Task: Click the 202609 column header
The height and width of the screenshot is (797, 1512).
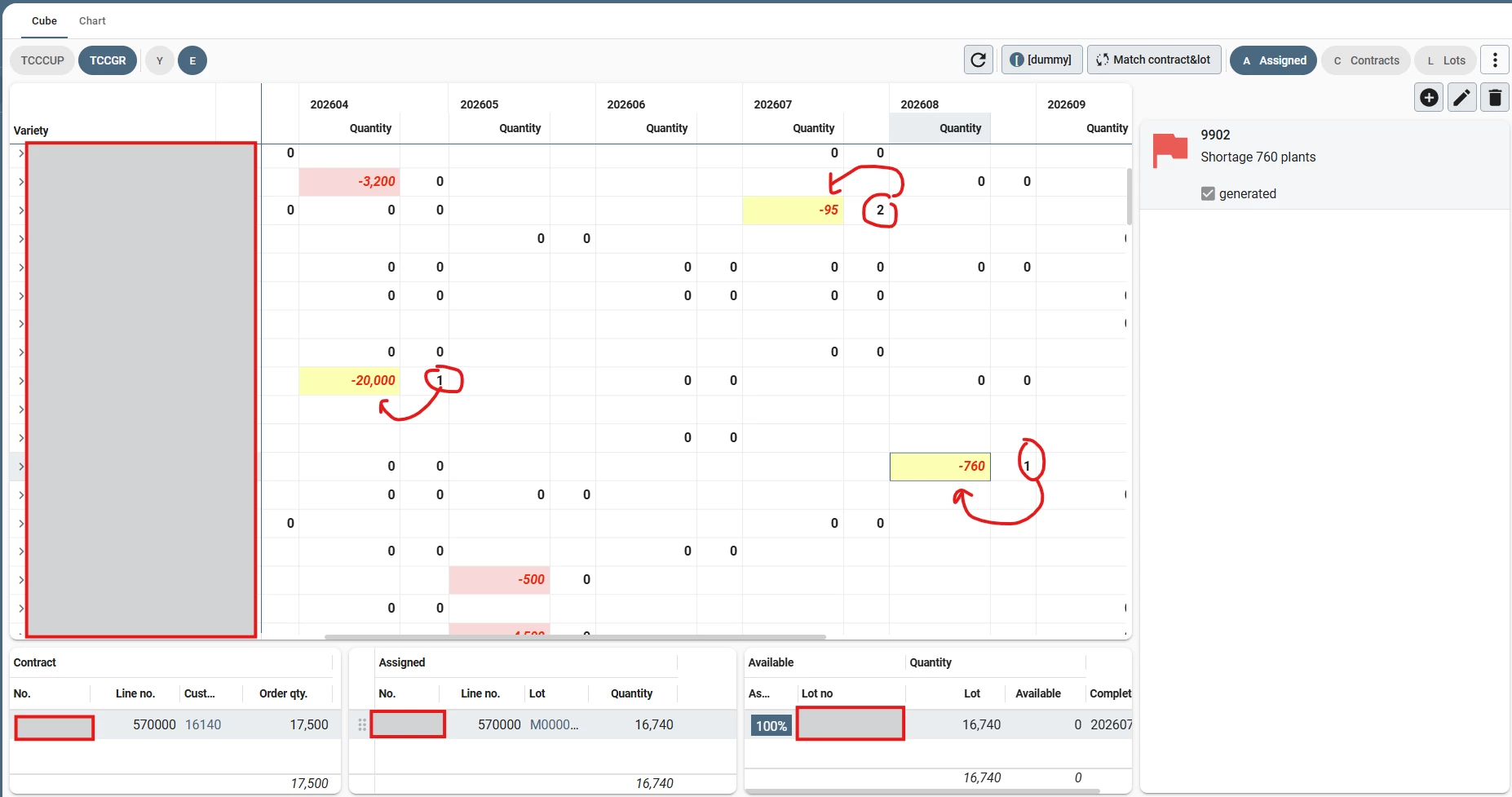Action: click(x=1067, y=104)
